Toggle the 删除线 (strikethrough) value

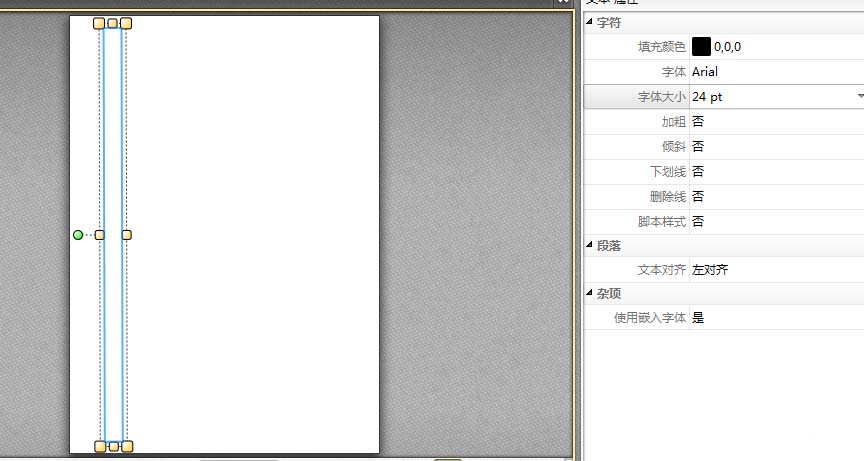698,196
